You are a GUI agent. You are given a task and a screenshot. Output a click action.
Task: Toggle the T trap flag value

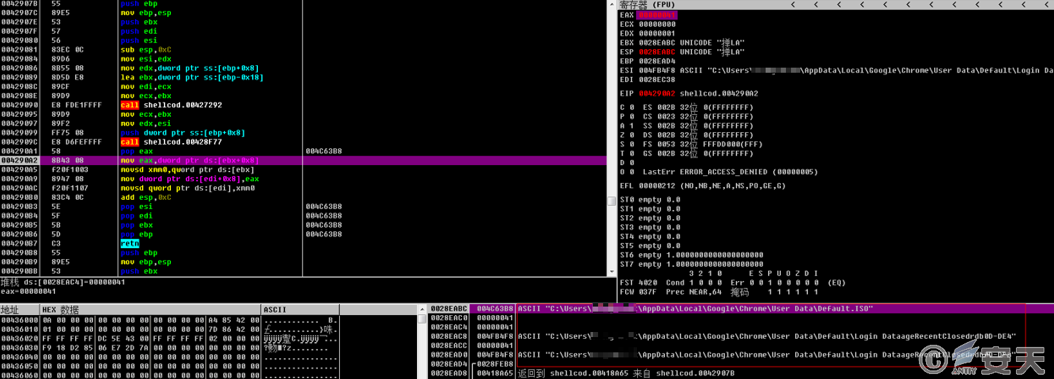631,153
